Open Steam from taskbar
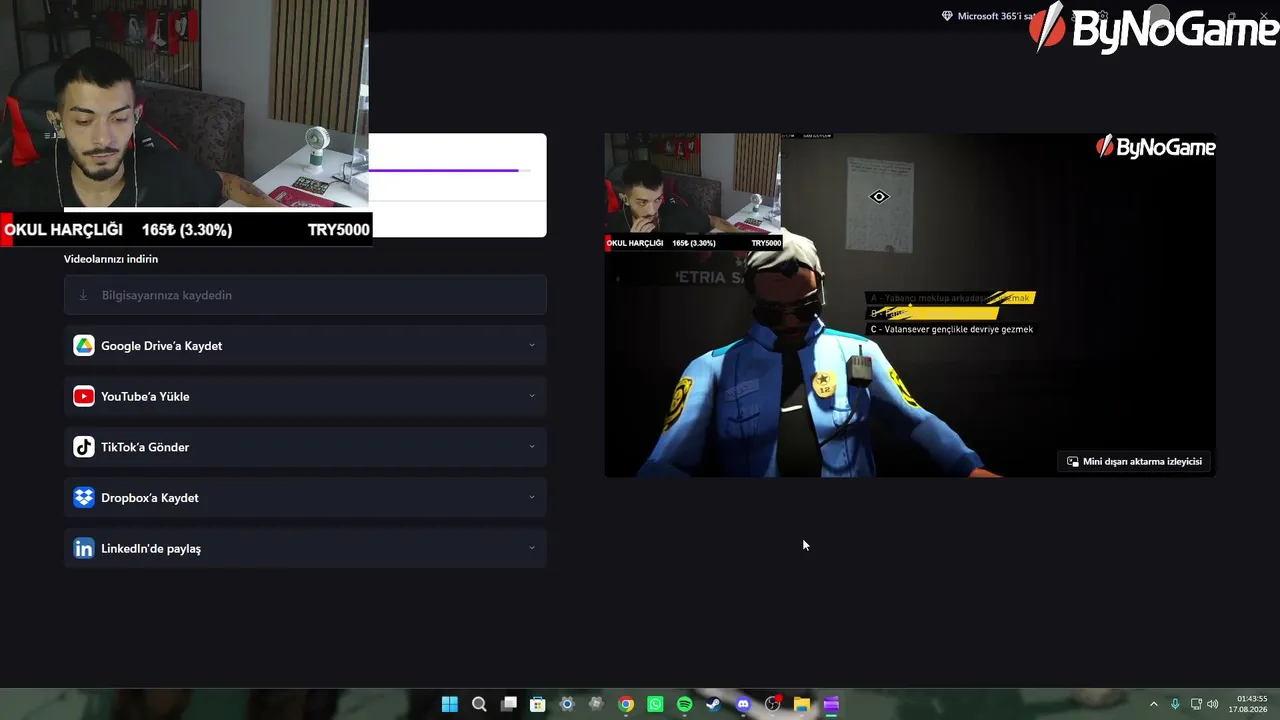Viewport: 1280px width, 720px height. pyautogui.click(x=713, y=704)
